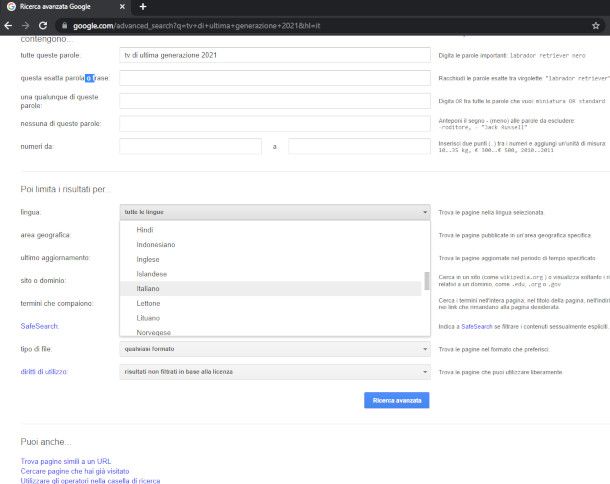
Task: Choose Lettone from the language list
Action: pos(271,303)
